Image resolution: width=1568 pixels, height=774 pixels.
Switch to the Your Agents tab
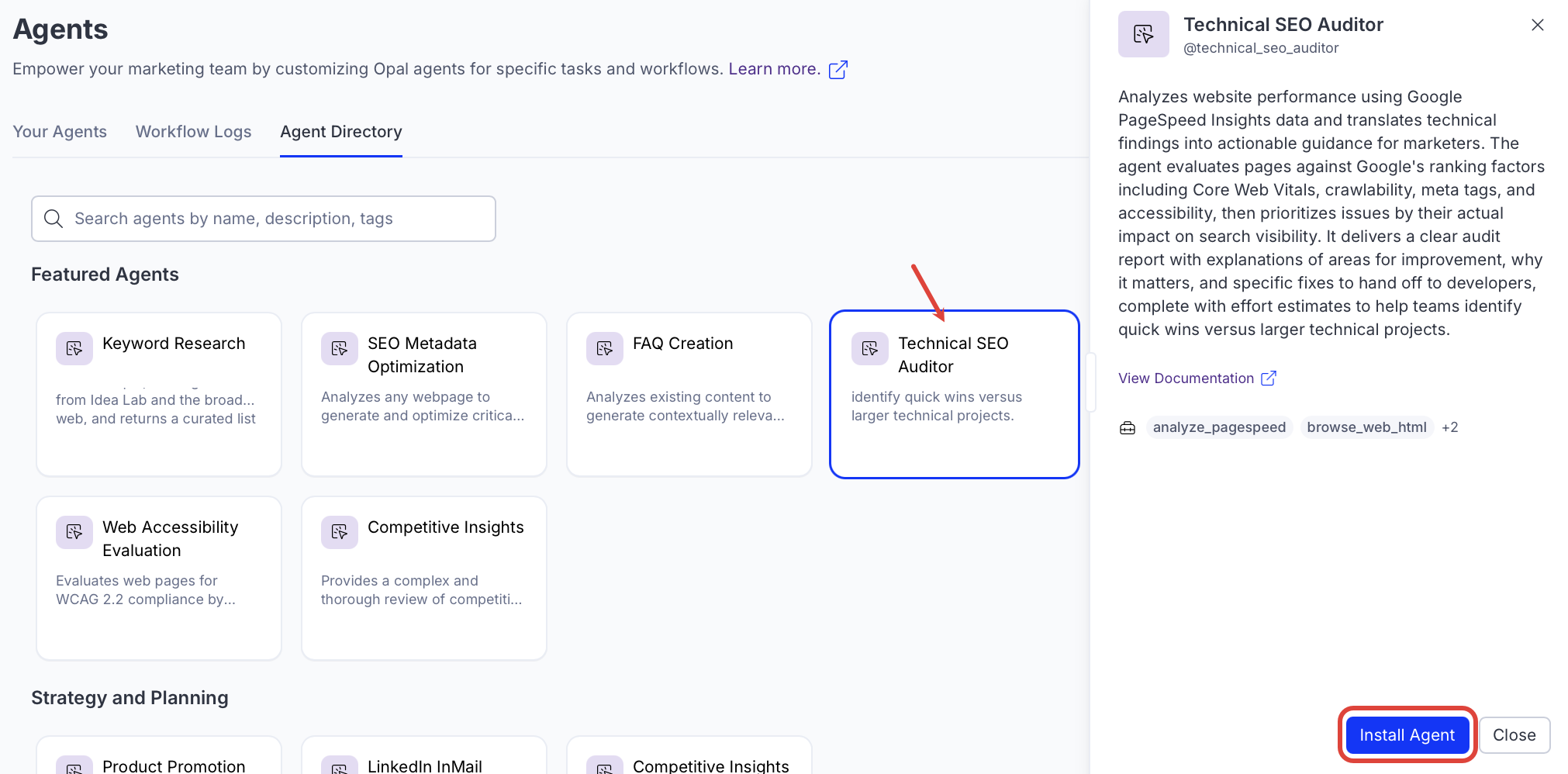point(60,132)
